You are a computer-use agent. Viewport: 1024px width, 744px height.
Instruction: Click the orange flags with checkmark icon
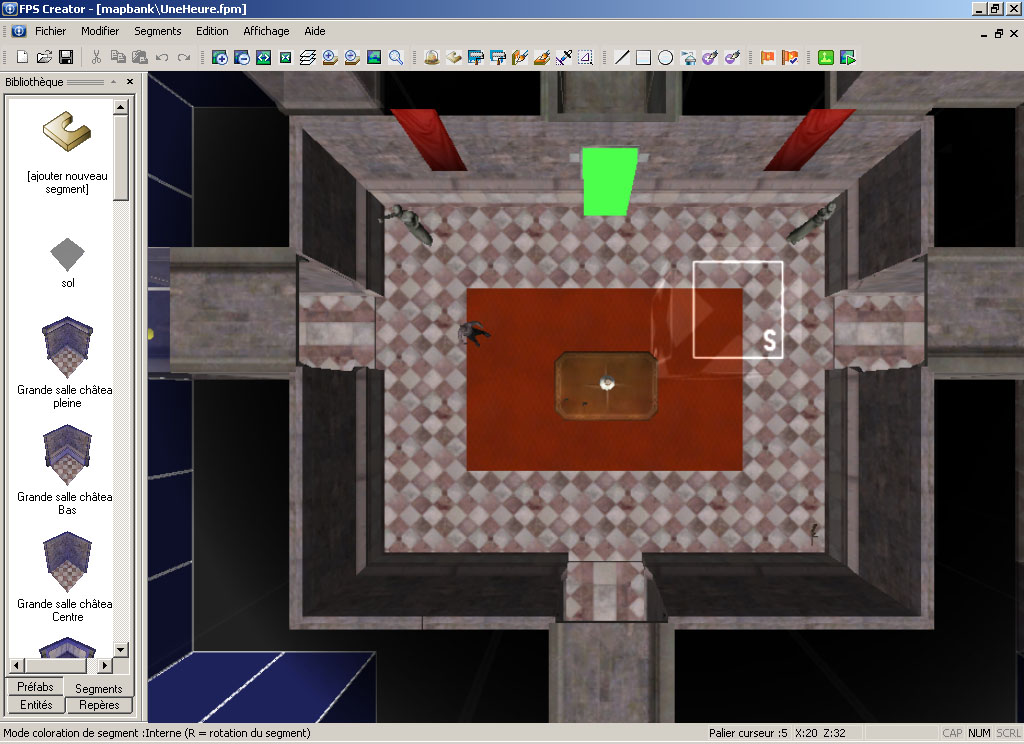(790, 57)
